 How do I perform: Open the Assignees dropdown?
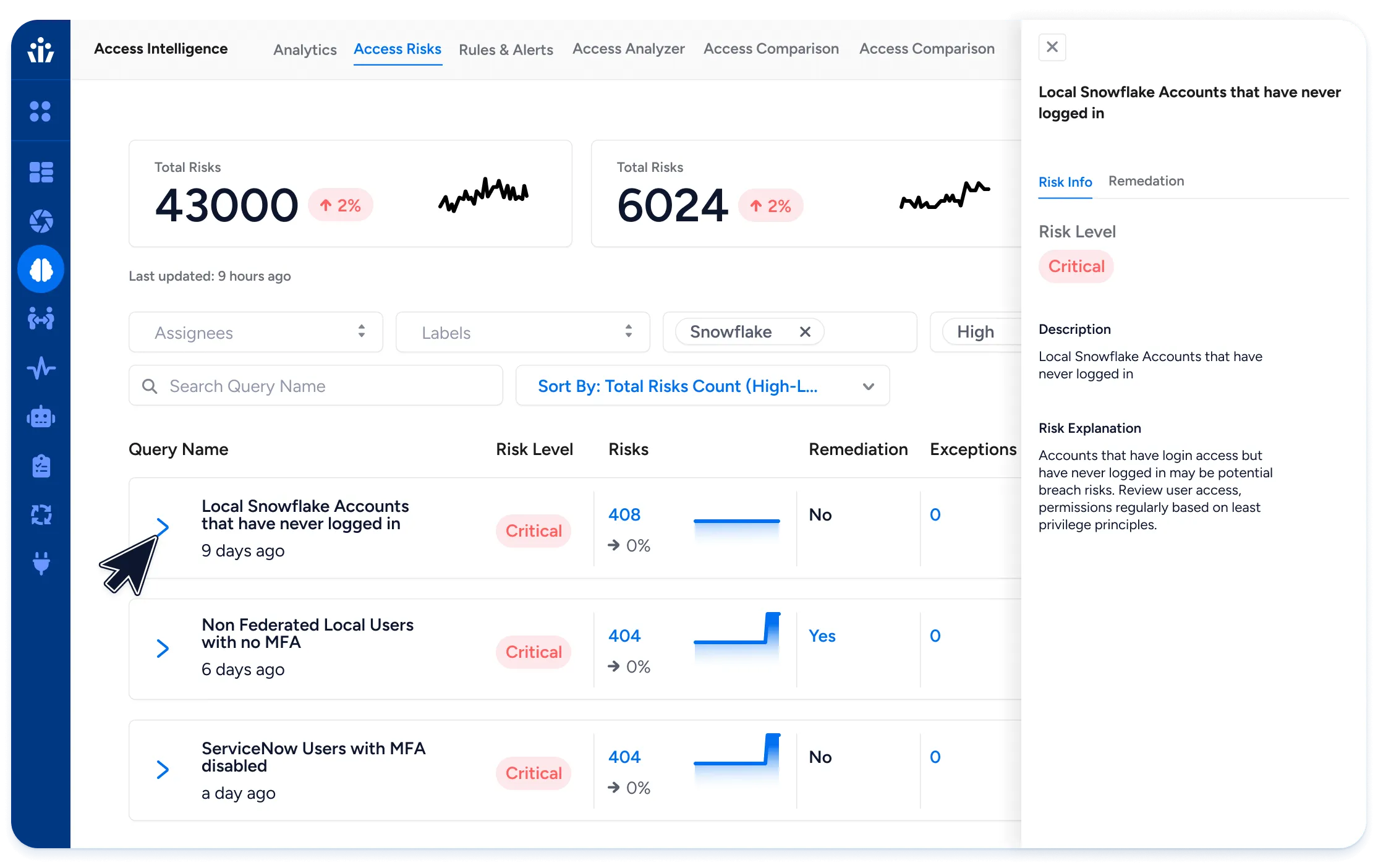point(255,333)
